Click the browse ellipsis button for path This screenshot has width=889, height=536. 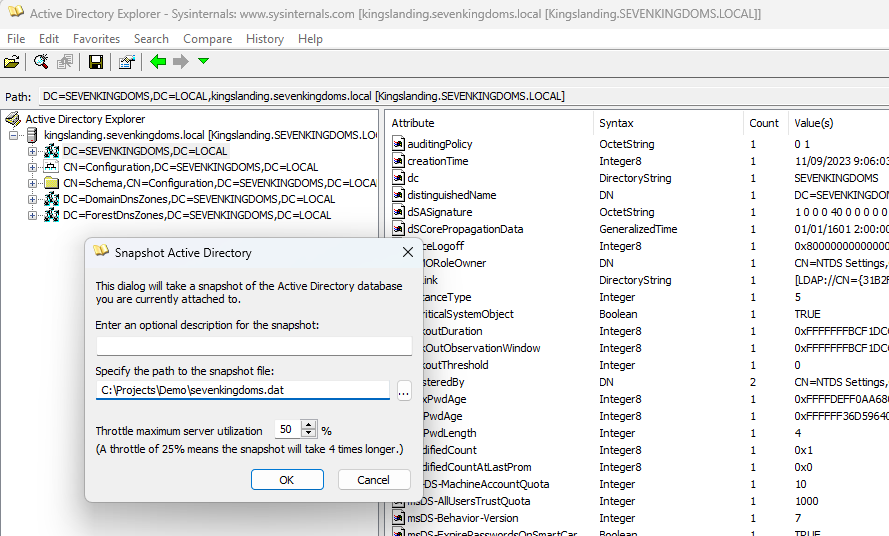click(x=404, y=391)
